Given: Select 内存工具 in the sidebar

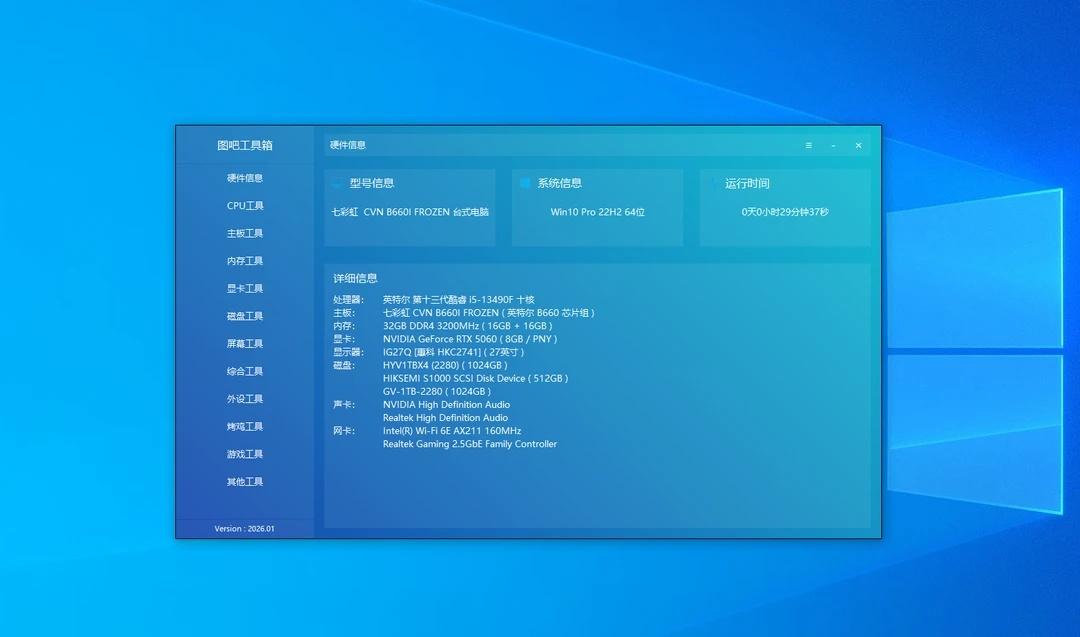Looking at the screenshot, I should click(x=245, y=260).
